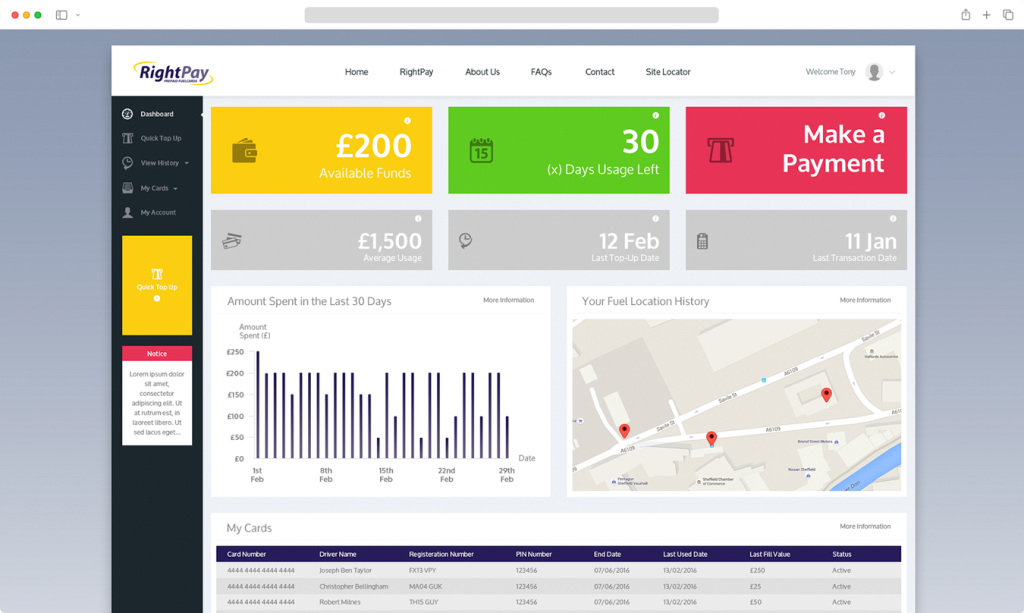Click the wallet icon on Available Funds

pos(244,150)
